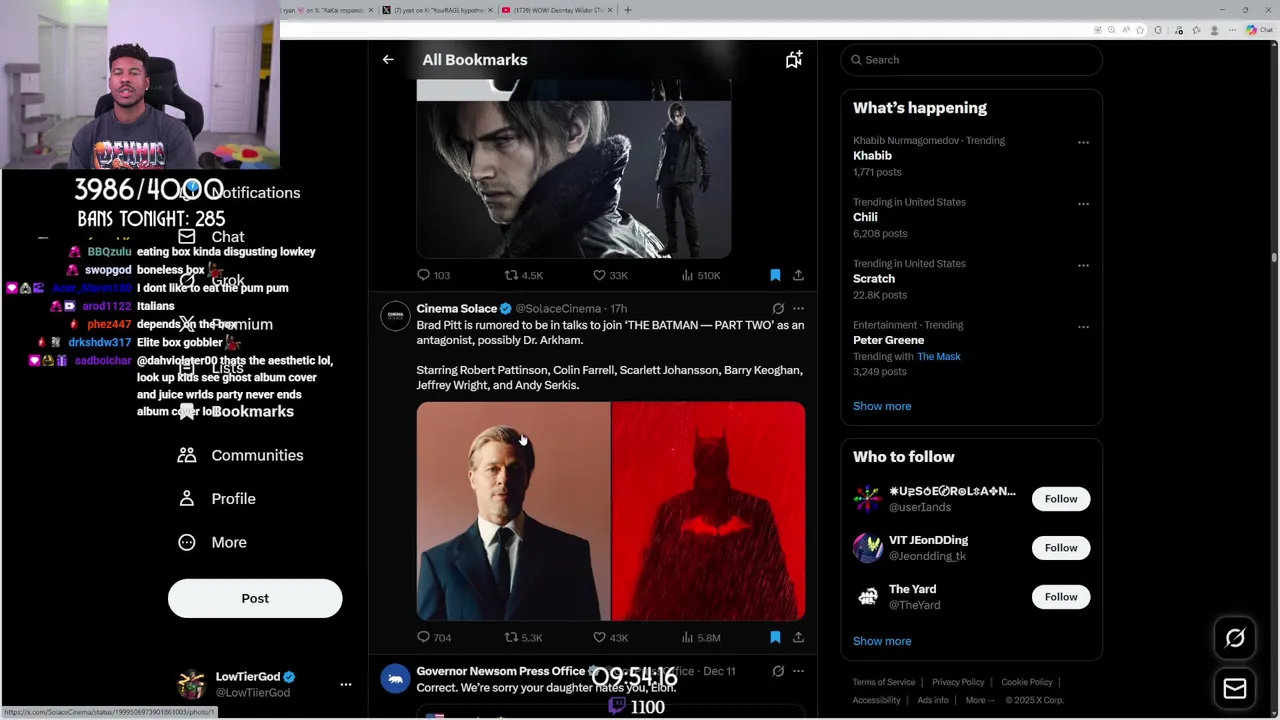The image size is (1280, 720).
Task: Open a new browser tab
Action: tap(628, 10)
